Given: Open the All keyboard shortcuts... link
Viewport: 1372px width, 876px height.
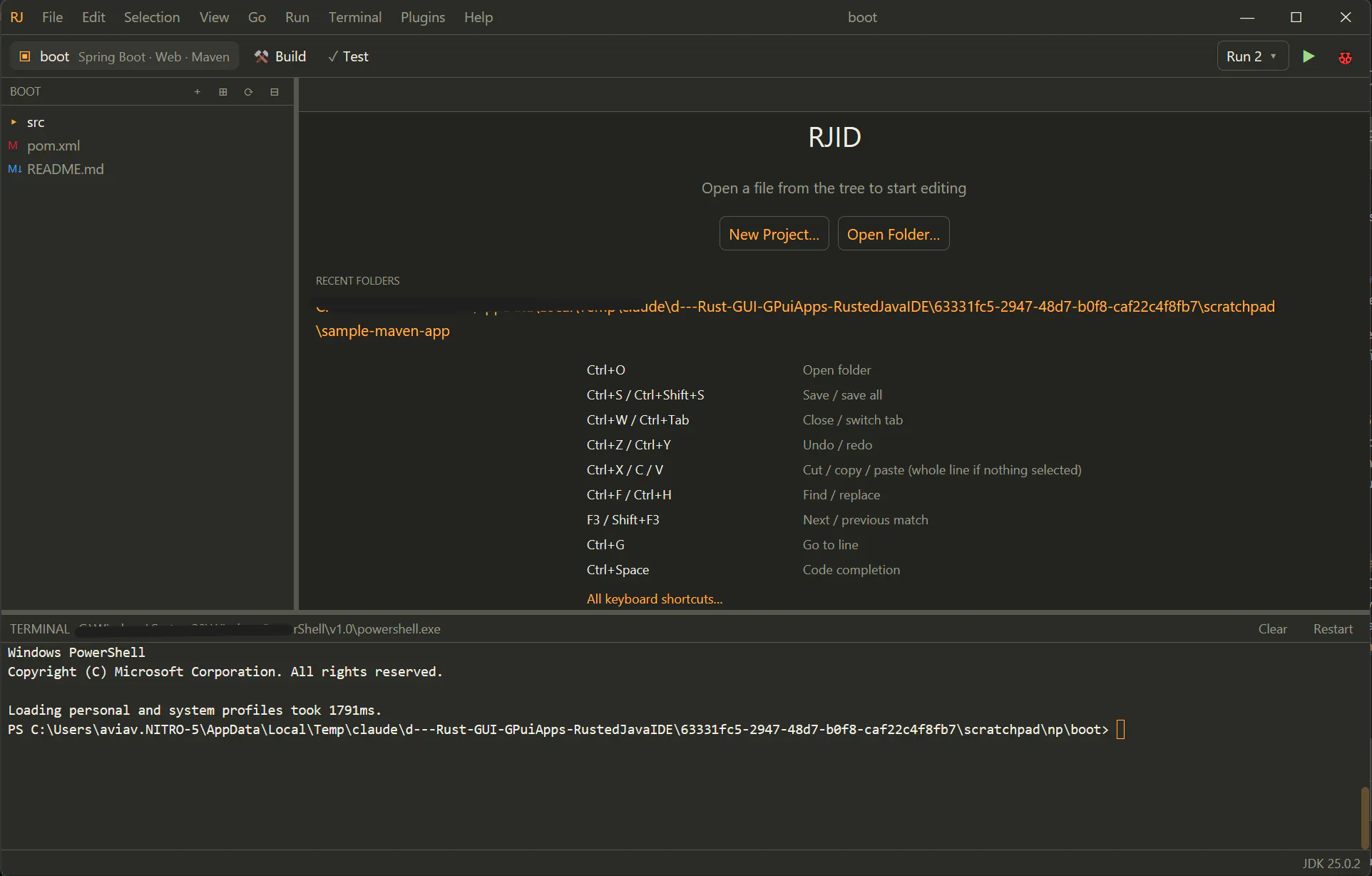Looking at the screenshot, I should pos(655,599).
